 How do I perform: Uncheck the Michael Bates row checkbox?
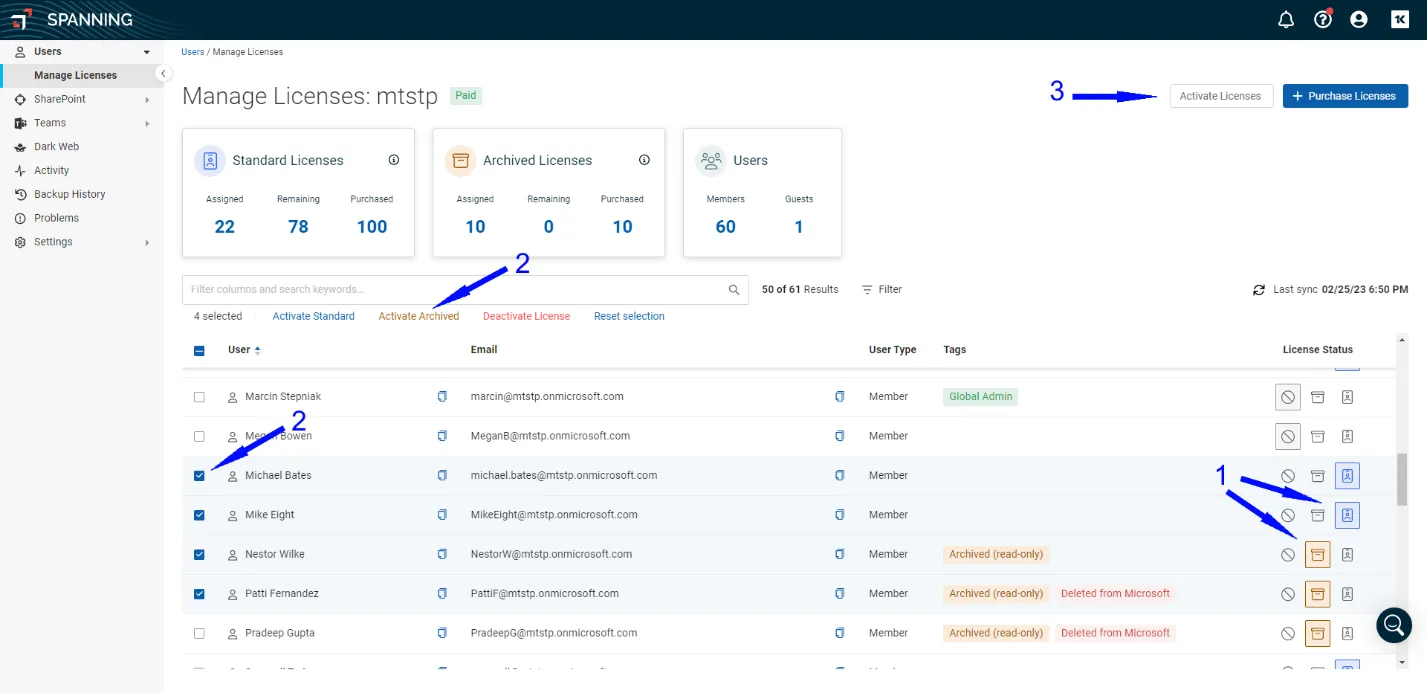coord(199,476)
